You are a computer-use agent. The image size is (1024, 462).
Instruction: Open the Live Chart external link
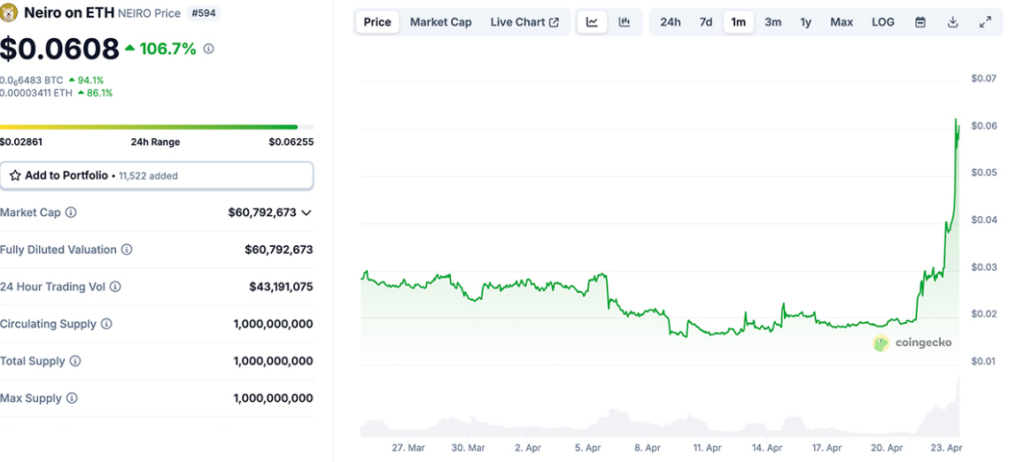coord(524,22)
